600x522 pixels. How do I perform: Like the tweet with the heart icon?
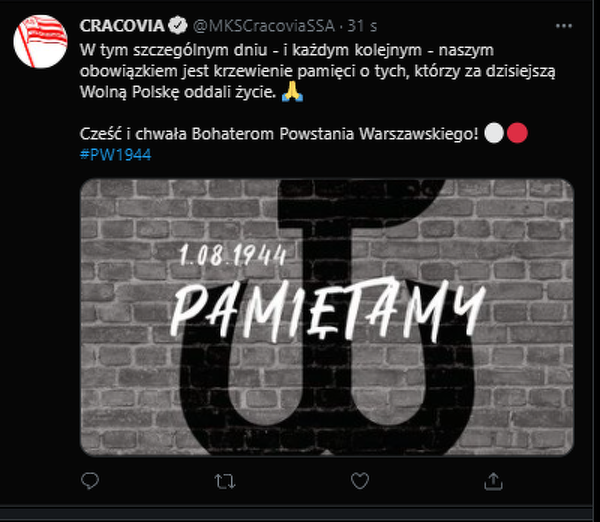[360, 481]
